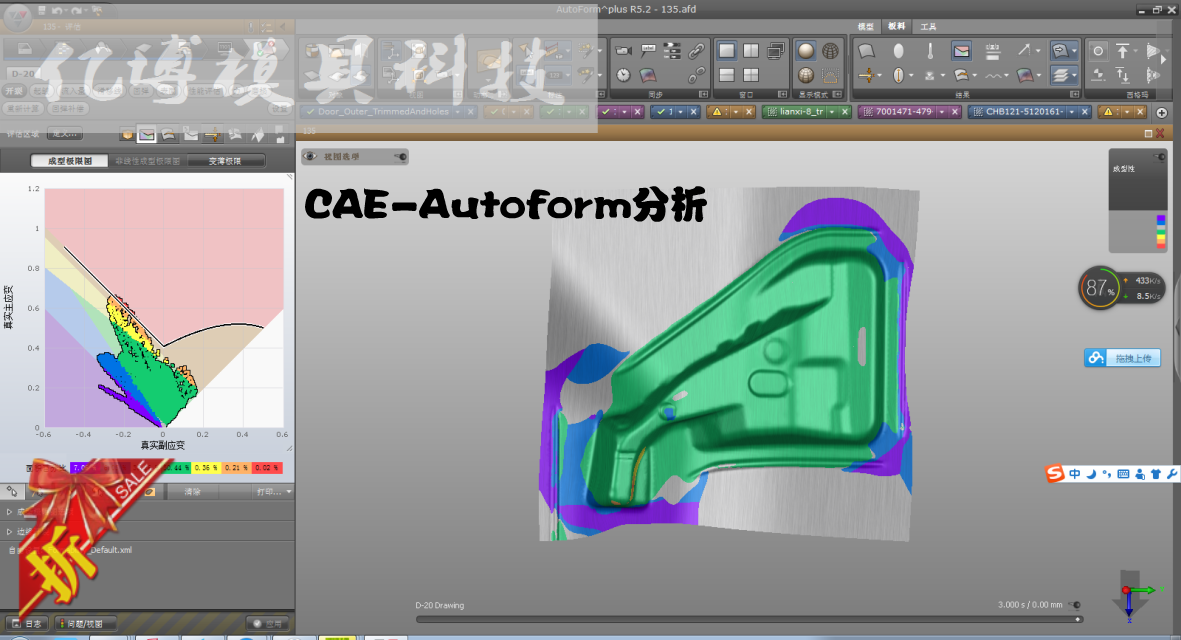The width and height of the screenshot is (1181, 640).
Task: Select single window layout
Action: (726, 50)
